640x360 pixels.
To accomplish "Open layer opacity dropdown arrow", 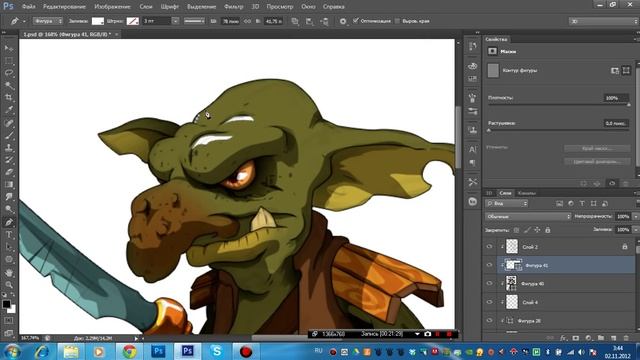I will point(636,216).
